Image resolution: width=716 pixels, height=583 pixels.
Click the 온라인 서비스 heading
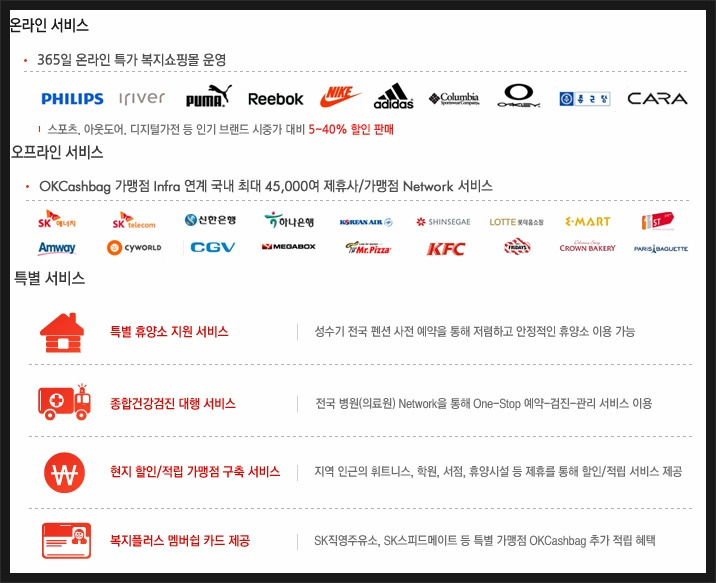(49, 25)
